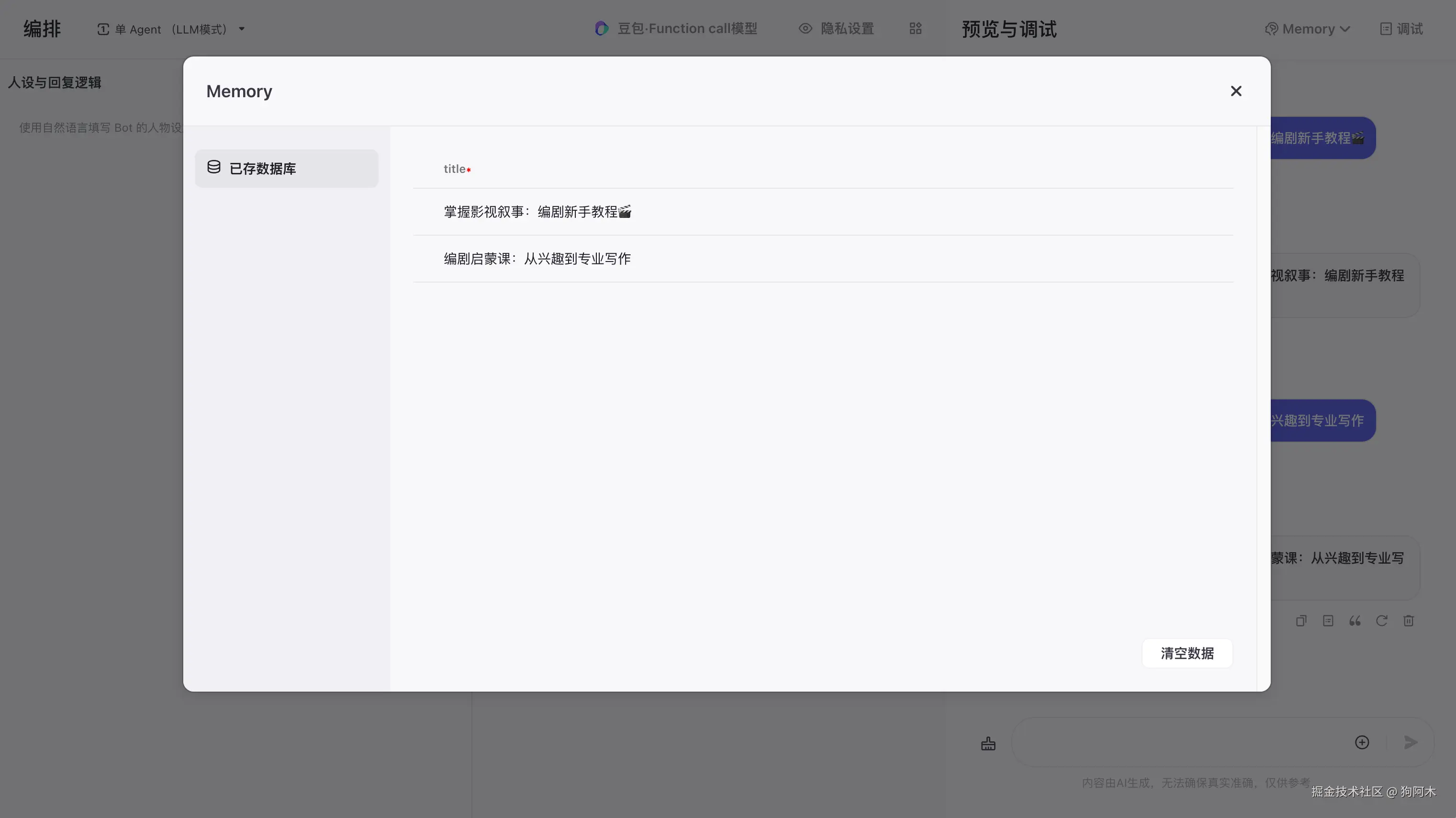This screenshot has height=818, width=1456.
Task: Regenerate the response with the refresh icon
Action: (1381, 621)
